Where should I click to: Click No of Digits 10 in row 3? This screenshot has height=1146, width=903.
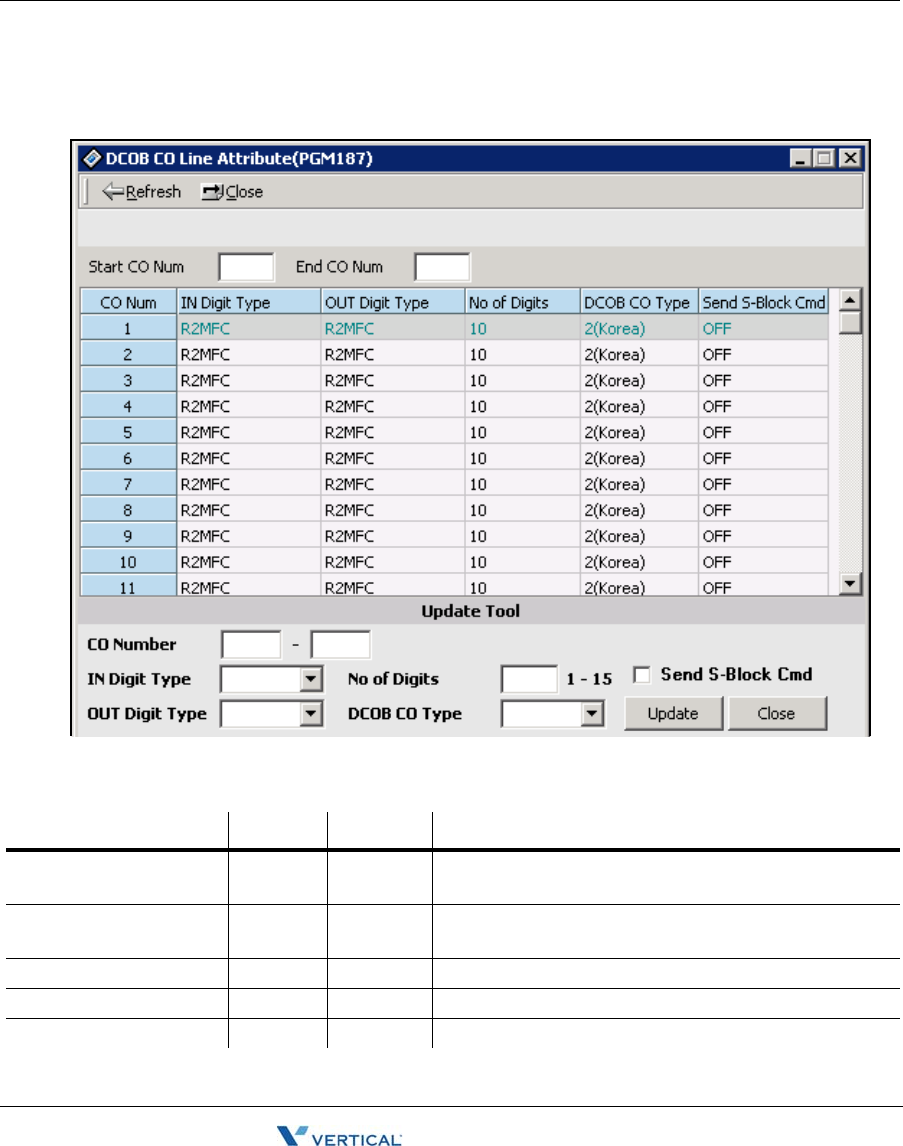coord(523,380)
